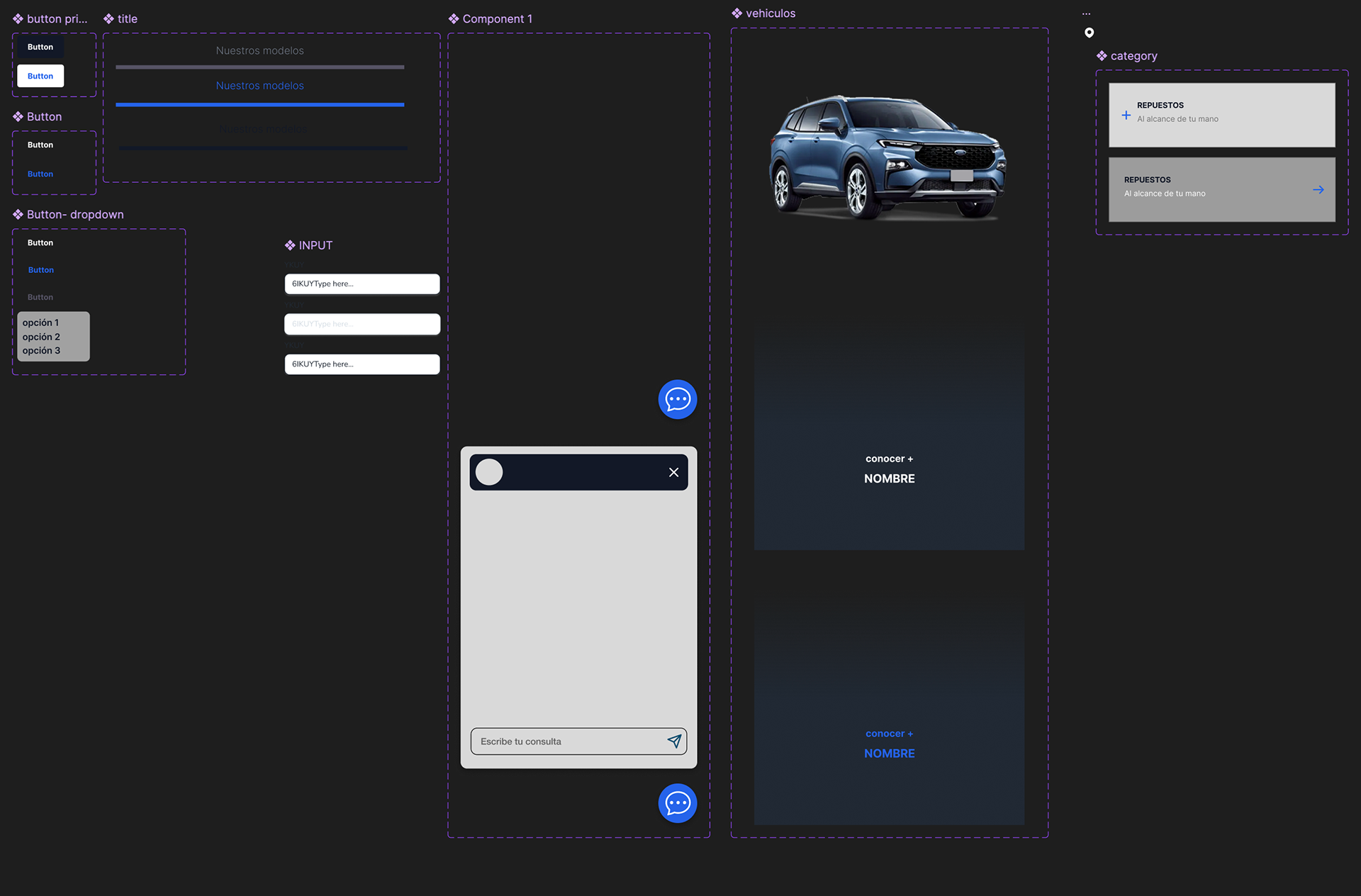This screenshot has height=896, width=1361.
Task: Click the lower blue chat bubble icon
Action: 677,802
